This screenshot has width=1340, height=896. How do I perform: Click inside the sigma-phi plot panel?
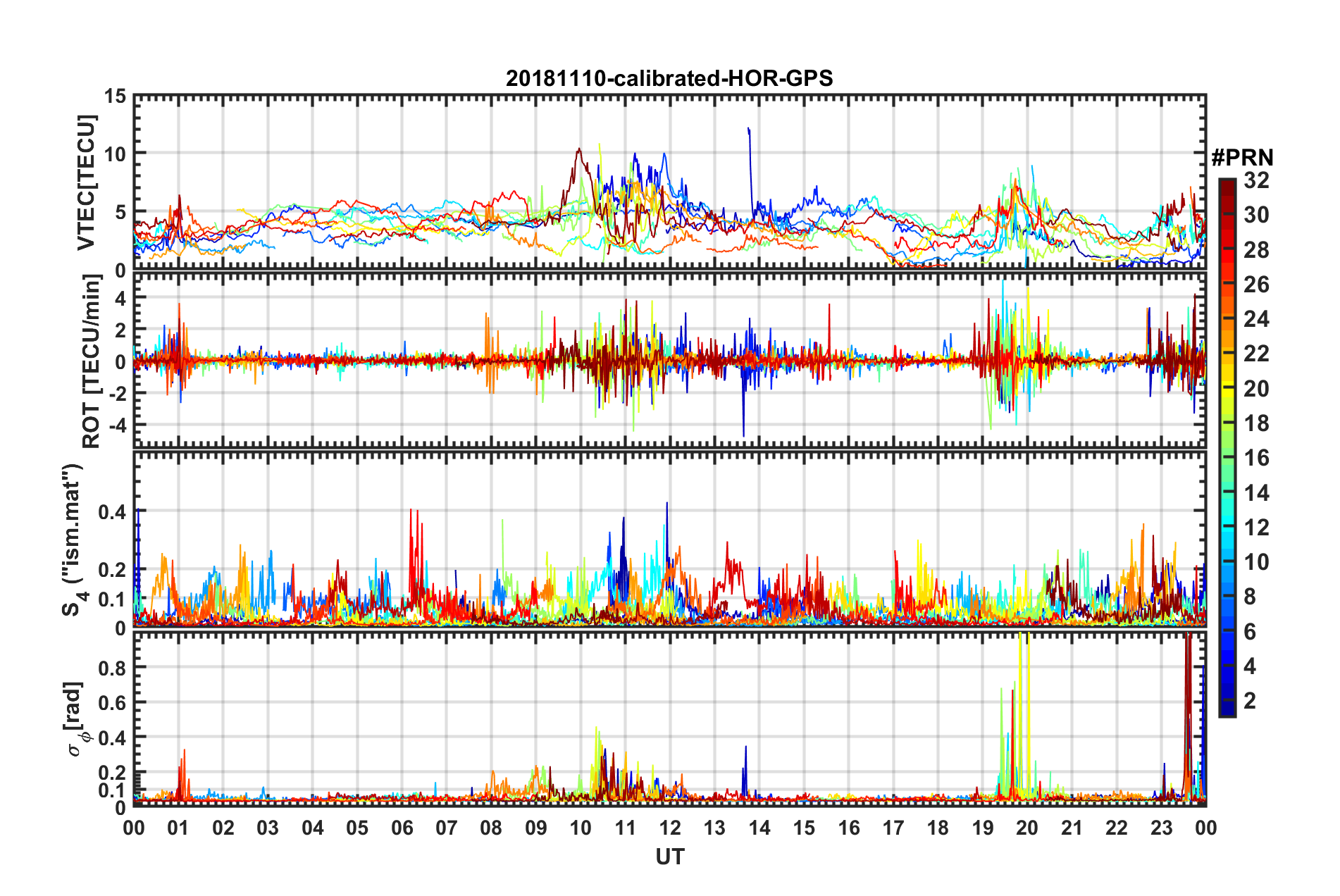[x=670, y=718]
